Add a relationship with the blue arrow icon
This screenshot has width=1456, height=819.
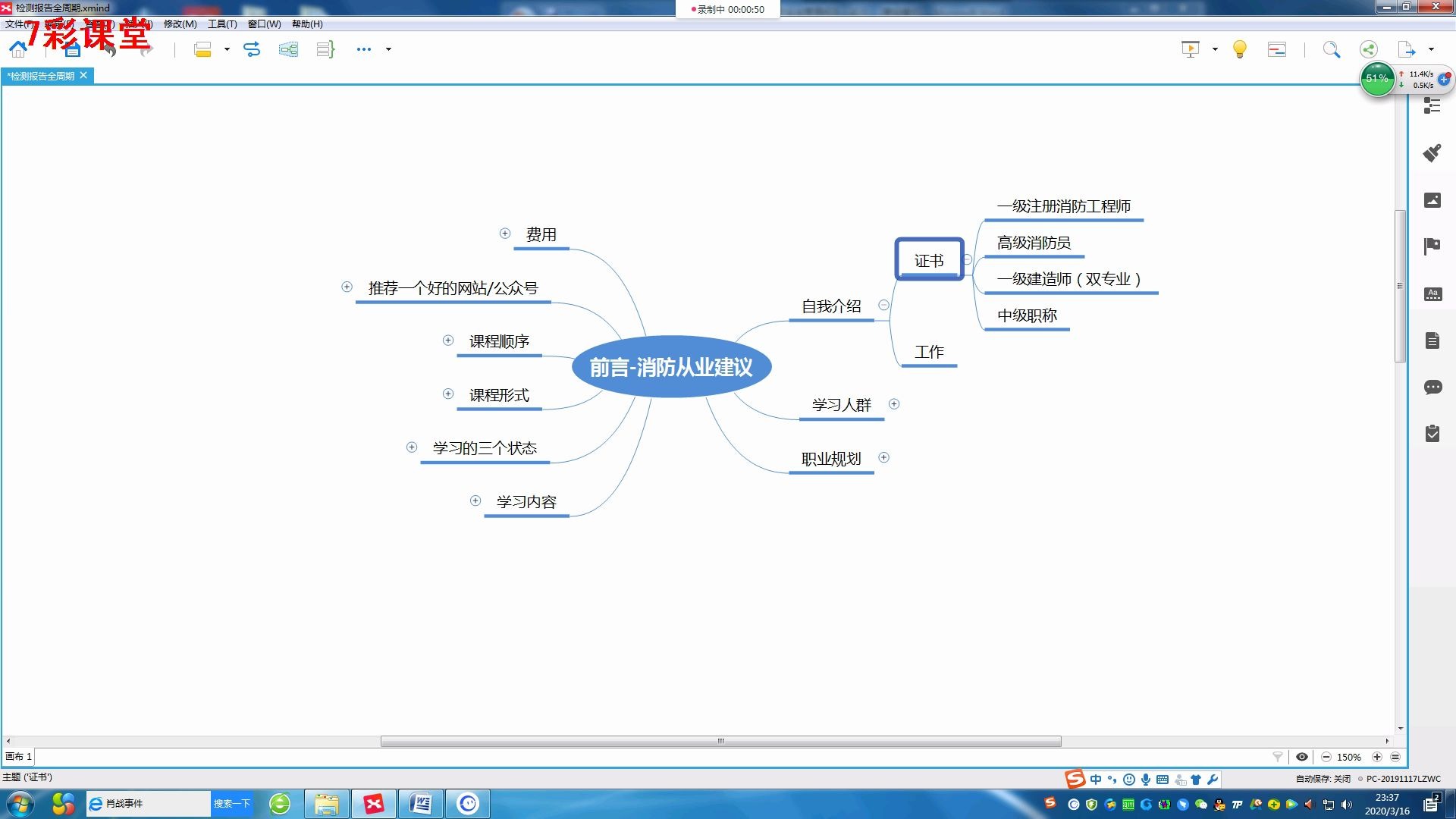click(252, 49)
